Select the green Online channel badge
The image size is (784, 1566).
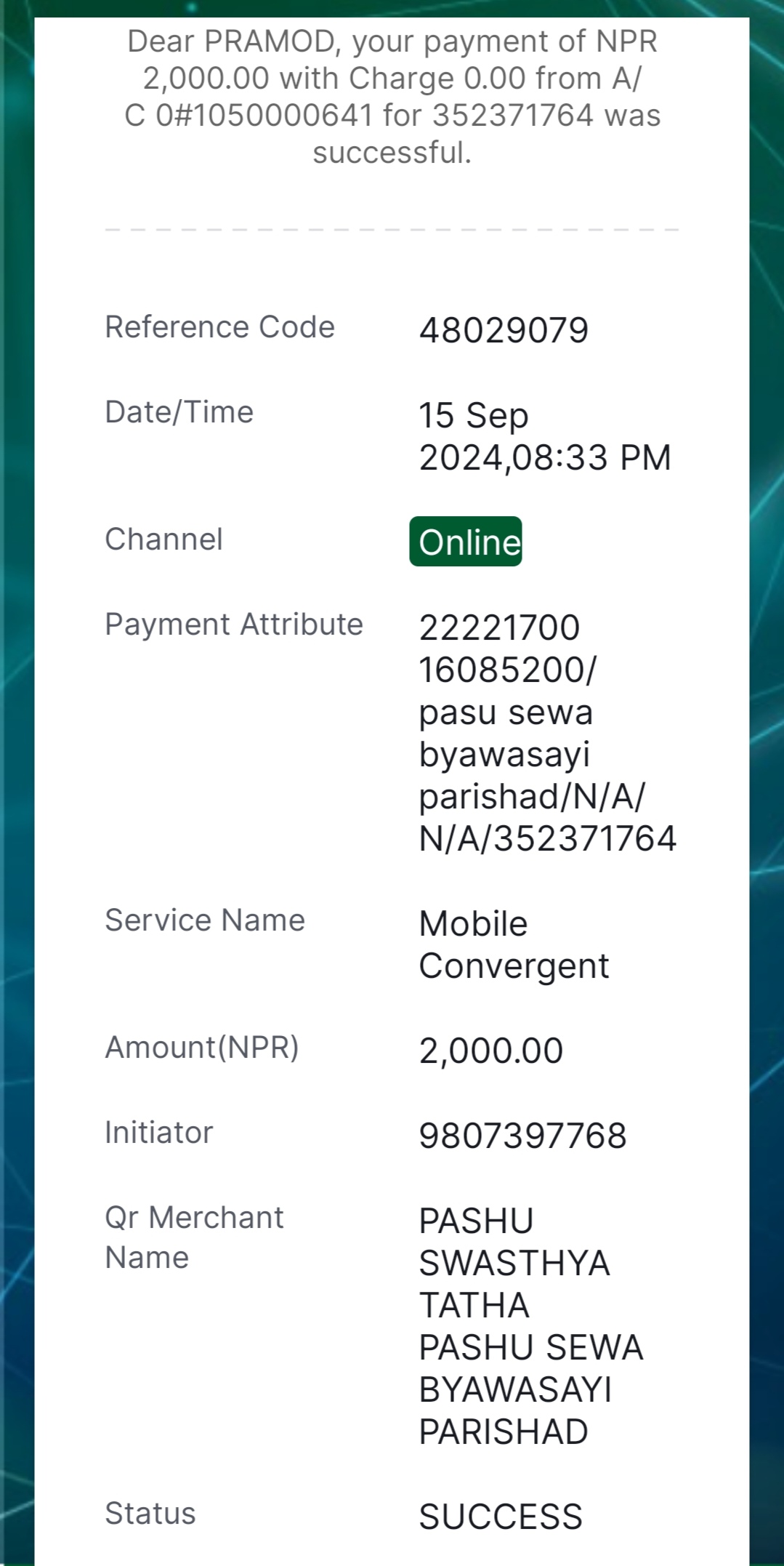click(x=466, y=542)
